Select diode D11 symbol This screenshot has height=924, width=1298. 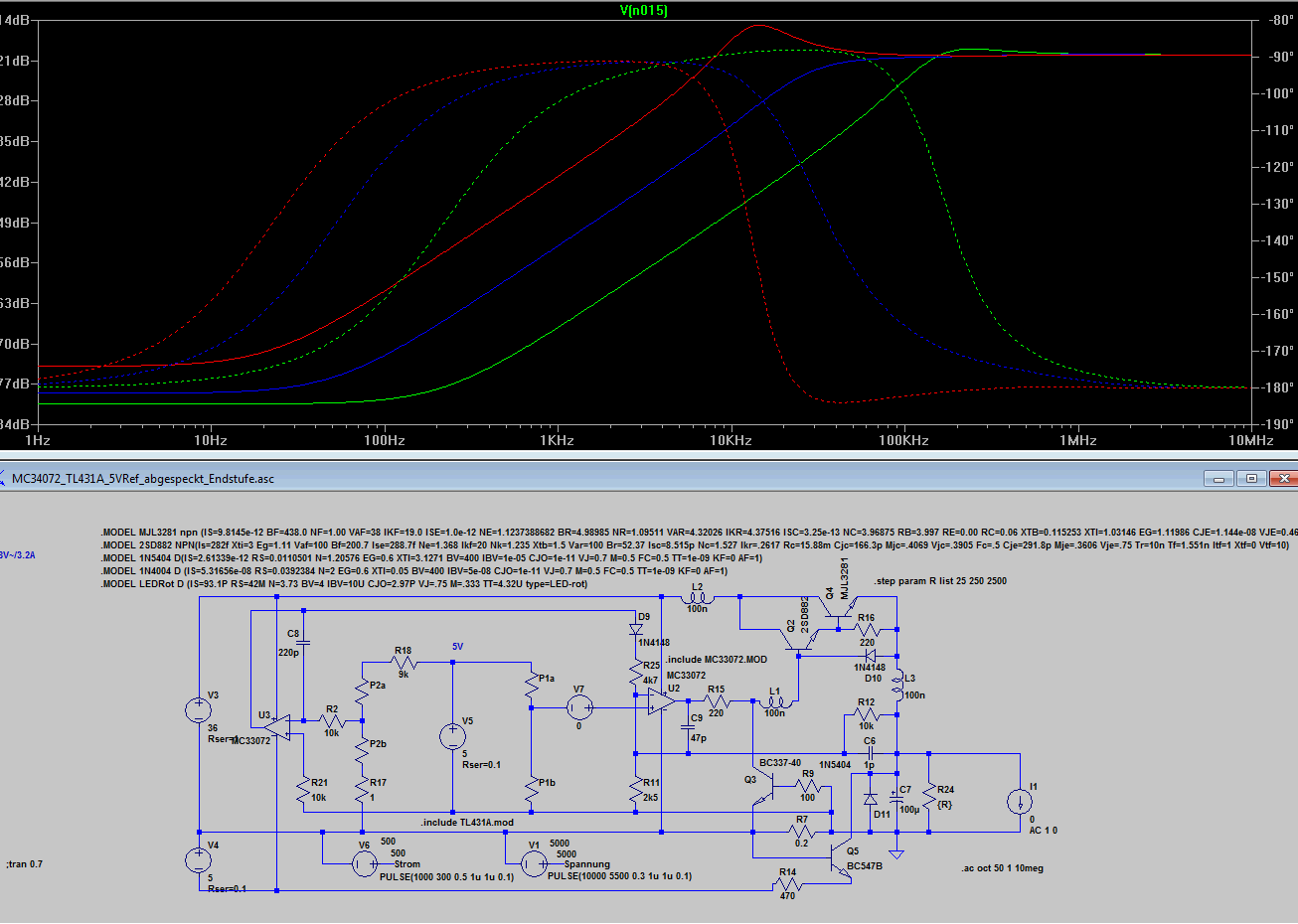[871, 799]
